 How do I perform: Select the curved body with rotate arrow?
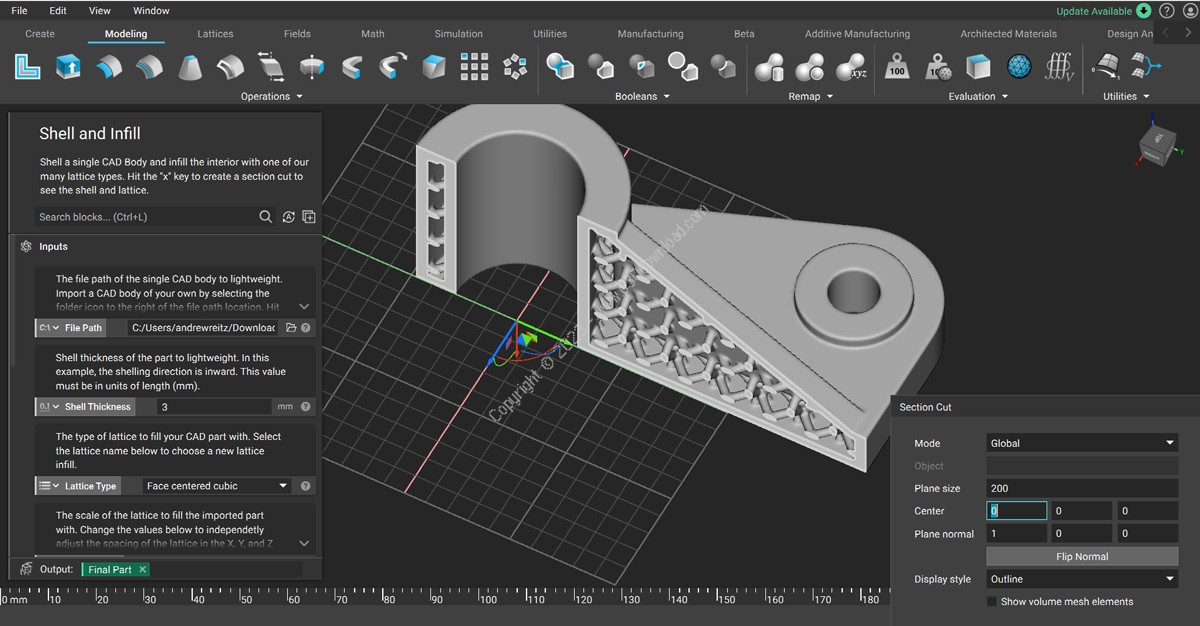(393, 67)
